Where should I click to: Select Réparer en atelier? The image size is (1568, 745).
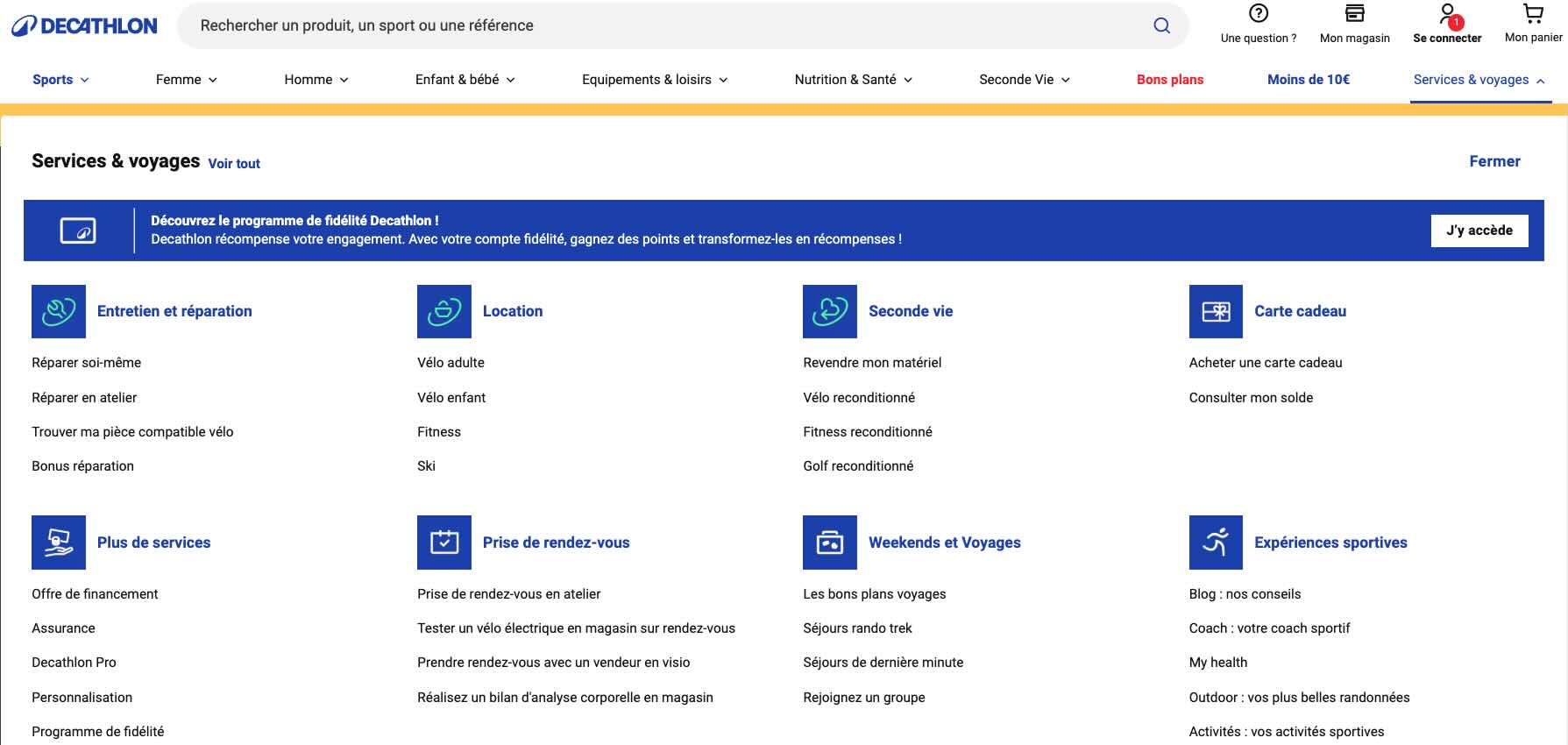coord(84,398)
